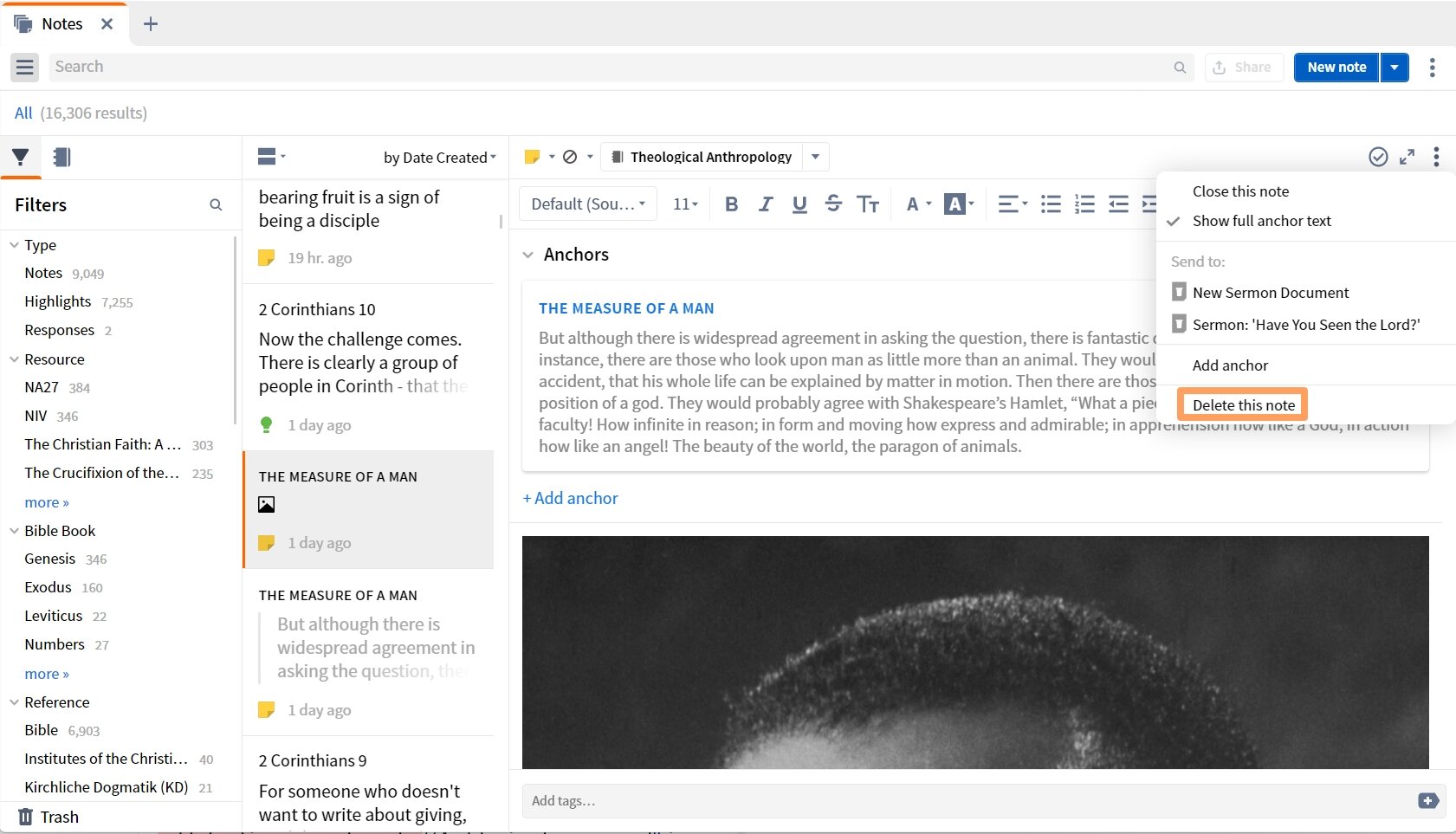
Task: Open the note's three-dot options menu
Action: click(1436, 157)
